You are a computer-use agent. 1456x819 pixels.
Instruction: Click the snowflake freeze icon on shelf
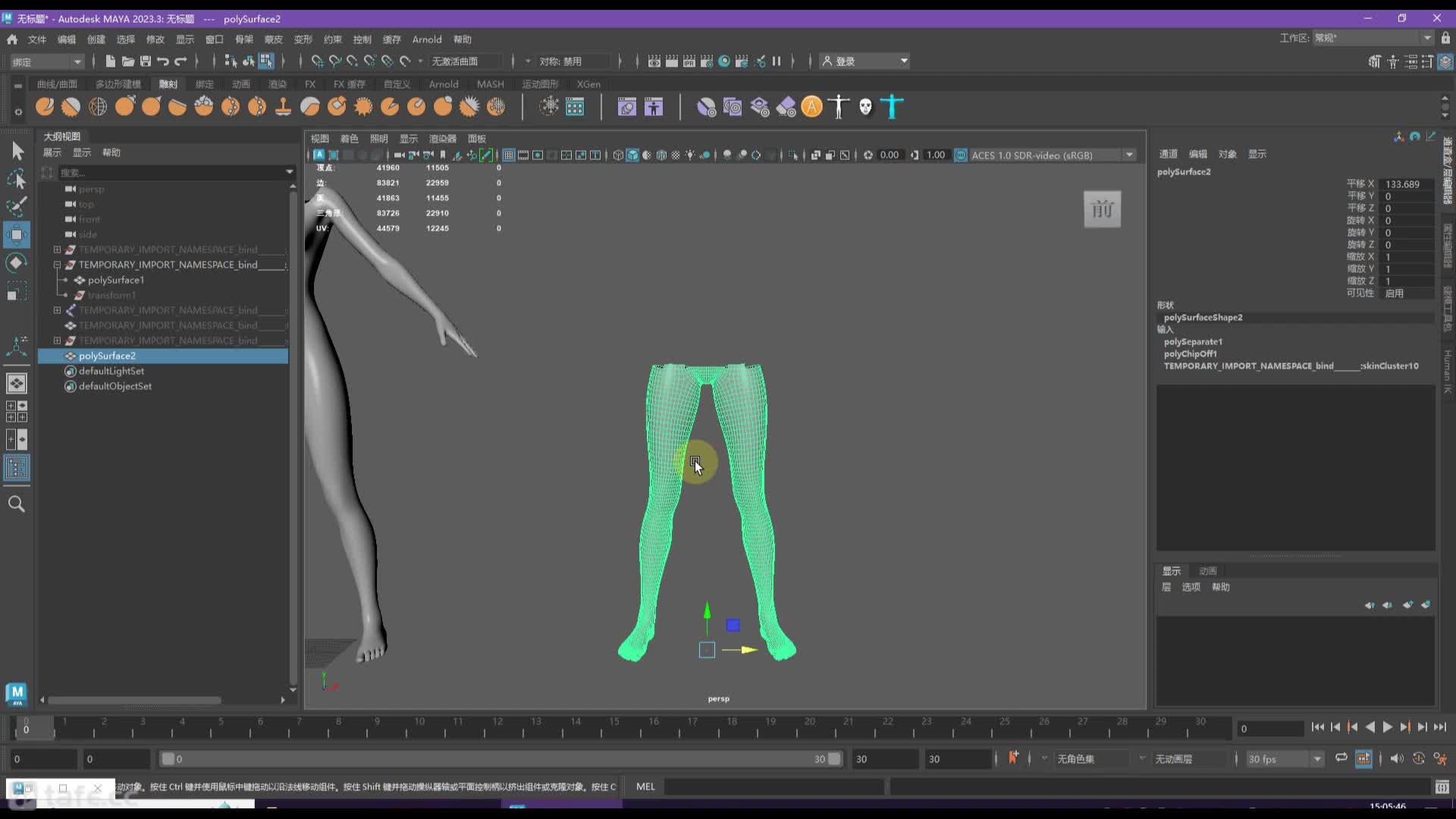[549, 107]
